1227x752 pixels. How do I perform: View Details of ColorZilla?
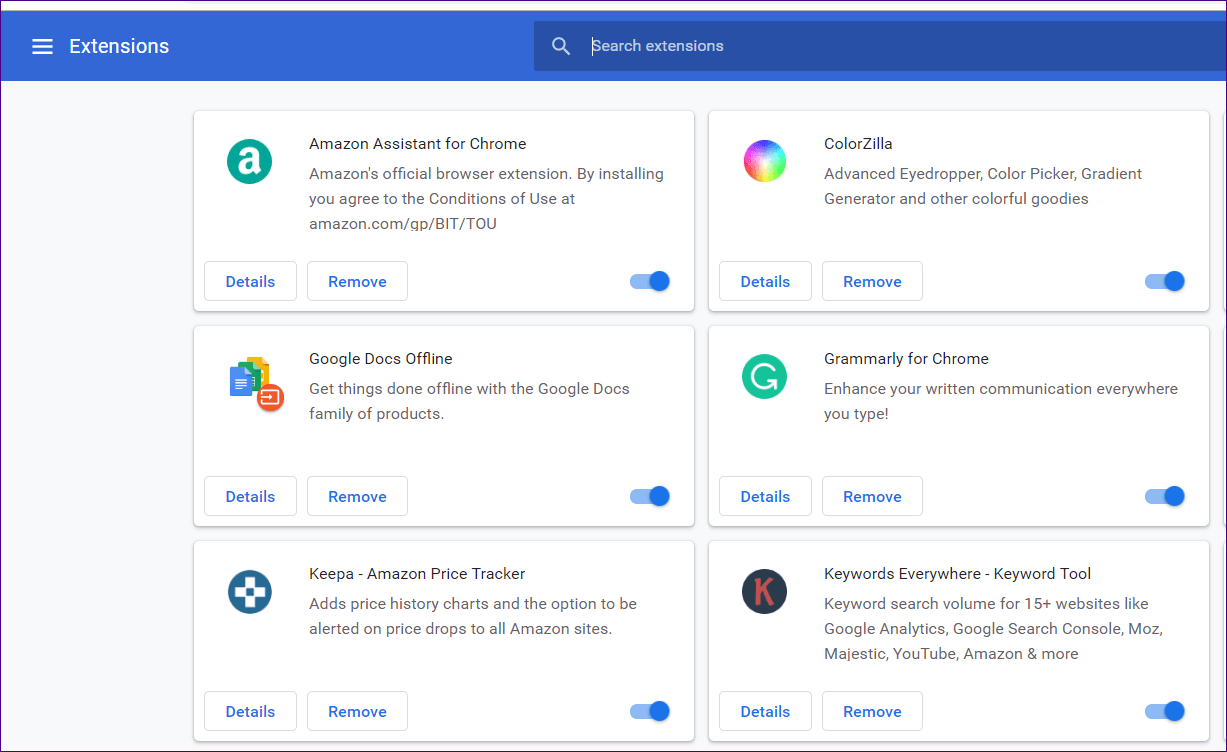click(x=765, y=281)
